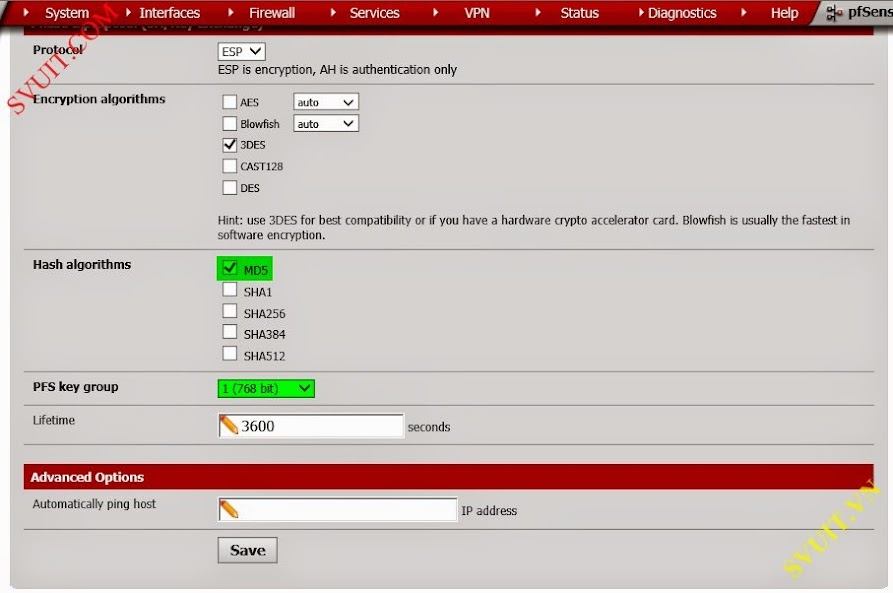893x593 pixels.
Task: Enable the SHA1 hash checkbox
Action: (x=230, y=289)
